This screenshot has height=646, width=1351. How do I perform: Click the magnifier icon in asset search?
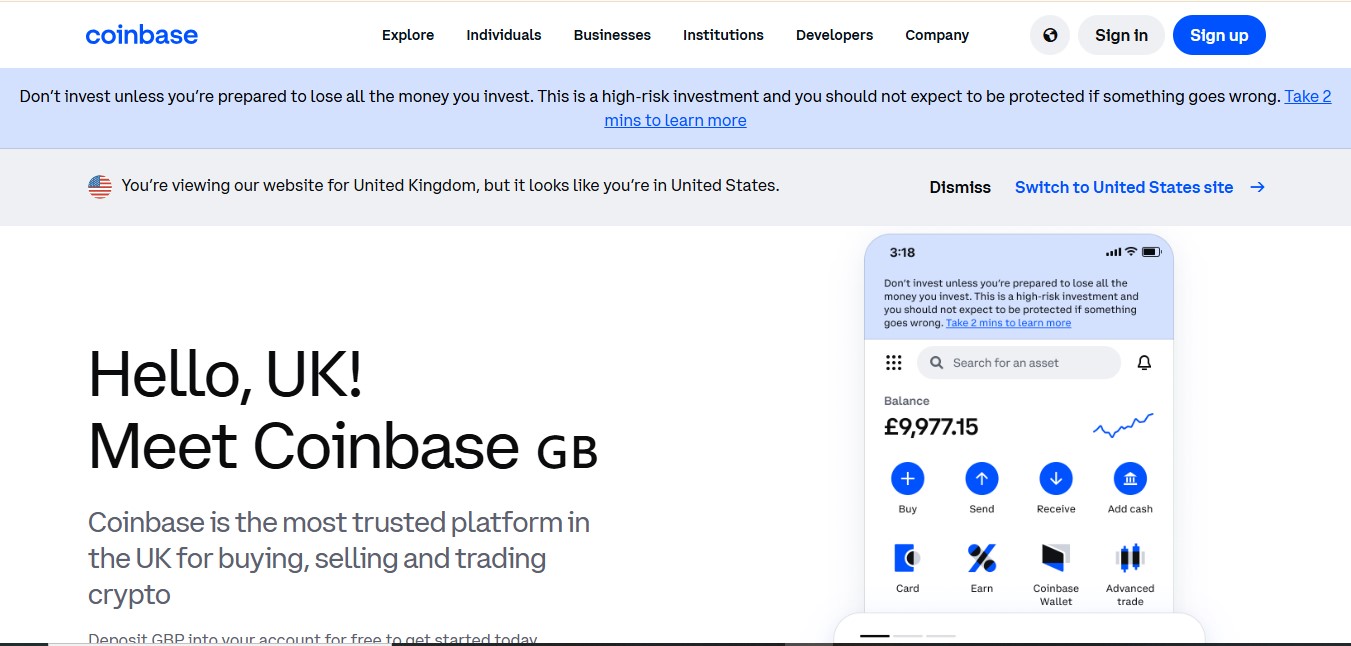click(937, 363)
